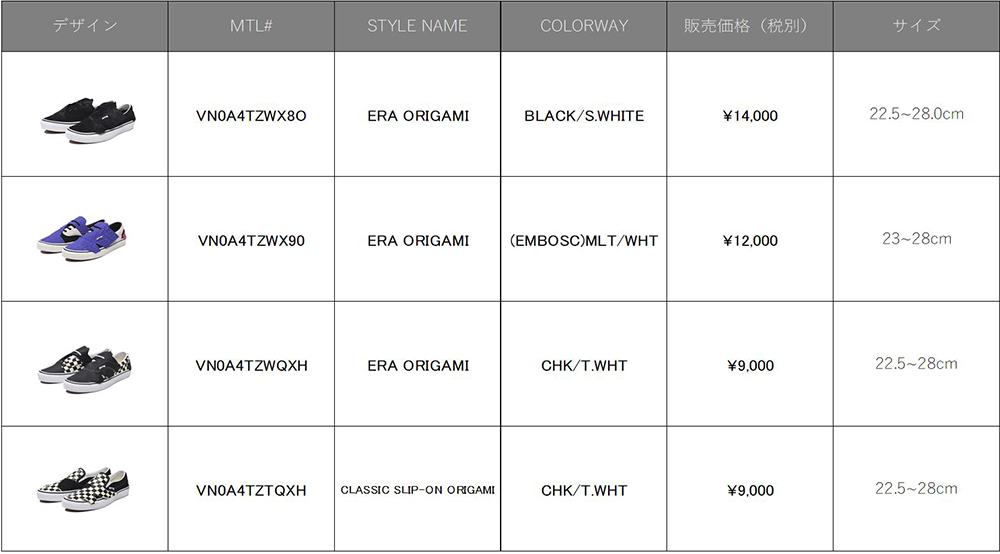Select the purple Era Origami shoe thumbnail
The height and width of the screenshot is (554, 1000).
tap(84, 241)
